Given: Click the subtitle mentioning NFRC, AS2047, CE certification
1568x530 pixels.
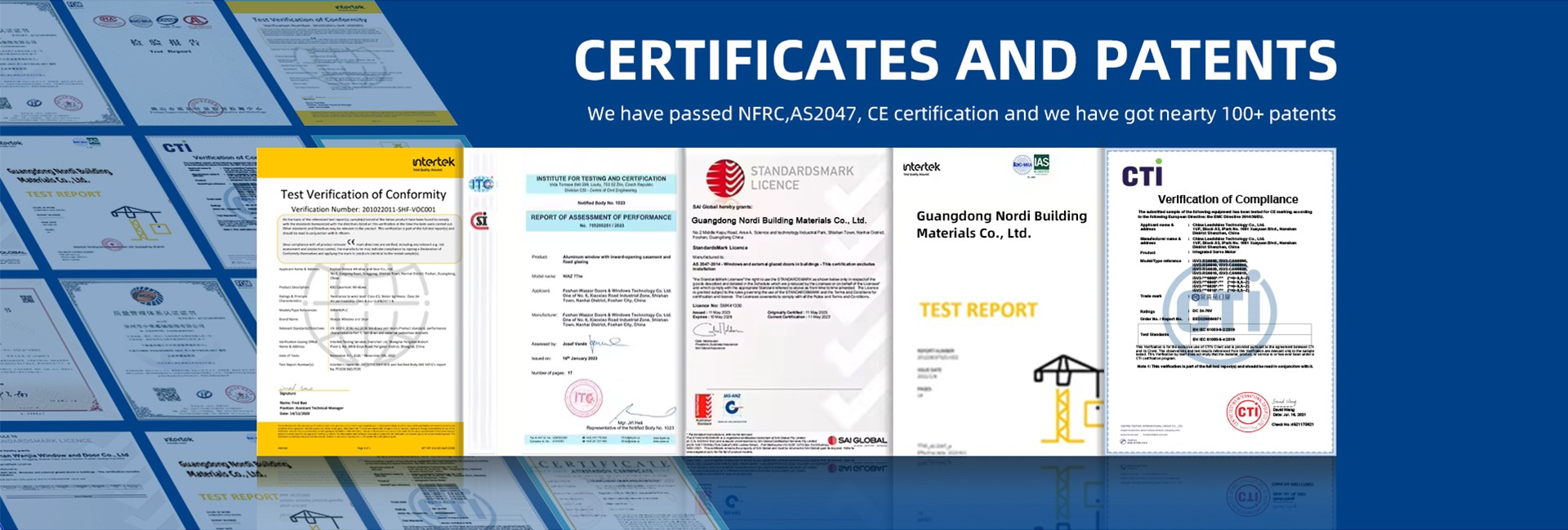Looking at the screenshot, I should (x=961, y=114).
